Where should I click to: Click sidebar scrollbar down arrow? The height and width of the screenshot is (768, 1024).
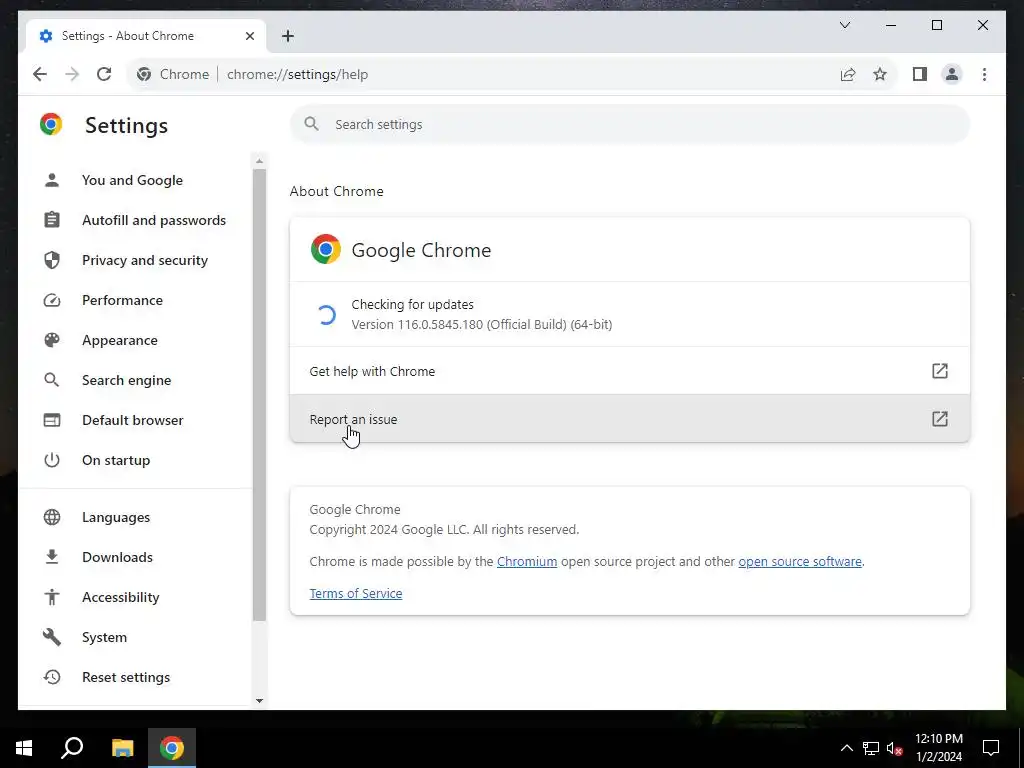click(x=259, y=701)
